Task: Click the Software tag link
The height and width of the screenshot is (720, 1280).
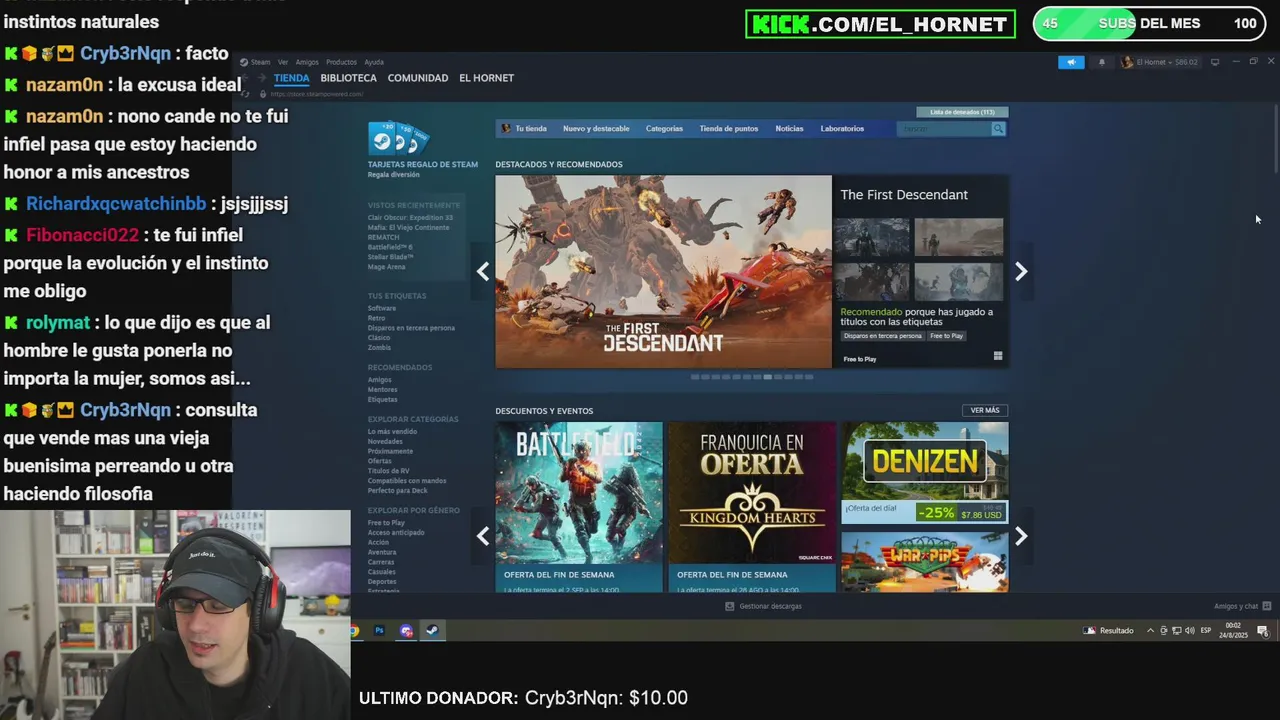Action: 382,308
